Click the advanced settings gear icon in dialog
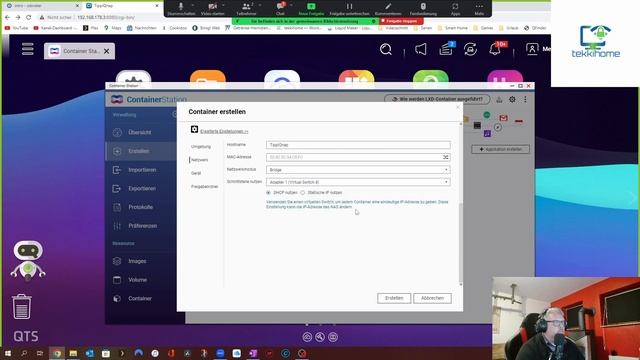This screenshot has width=640, height=360. tap(194, 129)
